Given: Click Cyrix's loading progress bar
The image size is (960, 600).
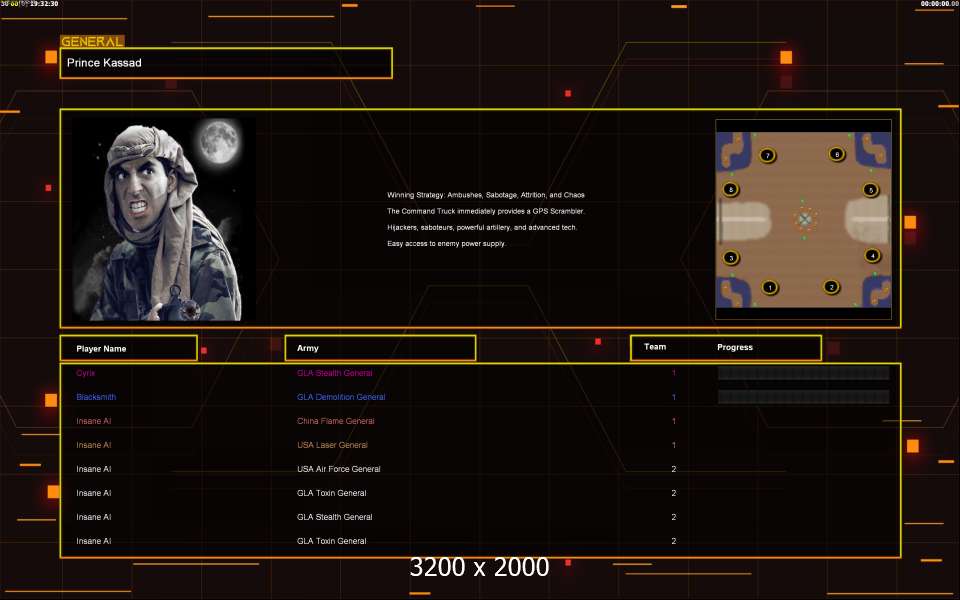Looking at the screenshot, I should tap(803, 373).
